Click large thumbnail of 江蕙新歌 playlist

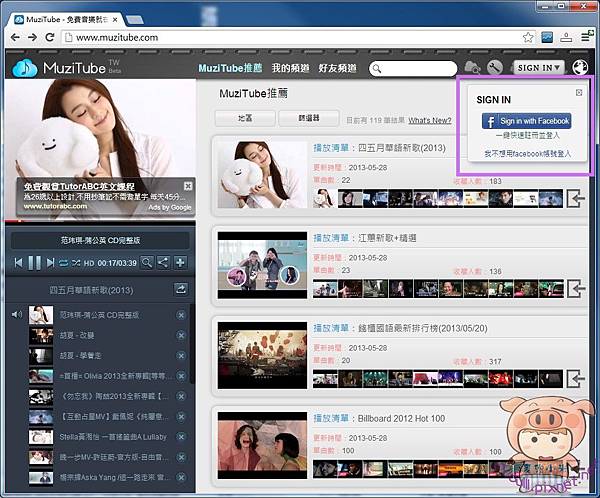coord(262,265)
